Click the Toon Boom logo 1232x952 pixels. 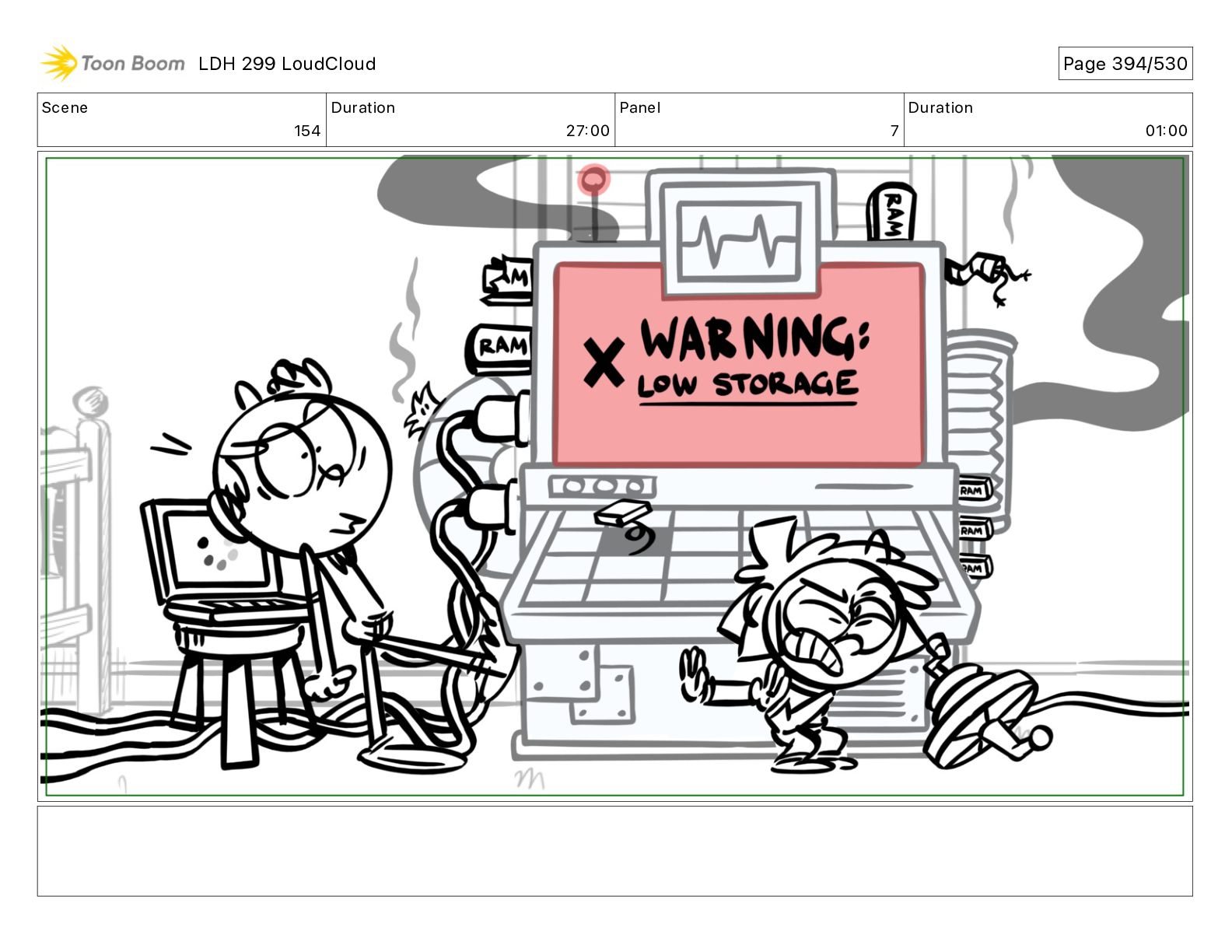(113, 63)
